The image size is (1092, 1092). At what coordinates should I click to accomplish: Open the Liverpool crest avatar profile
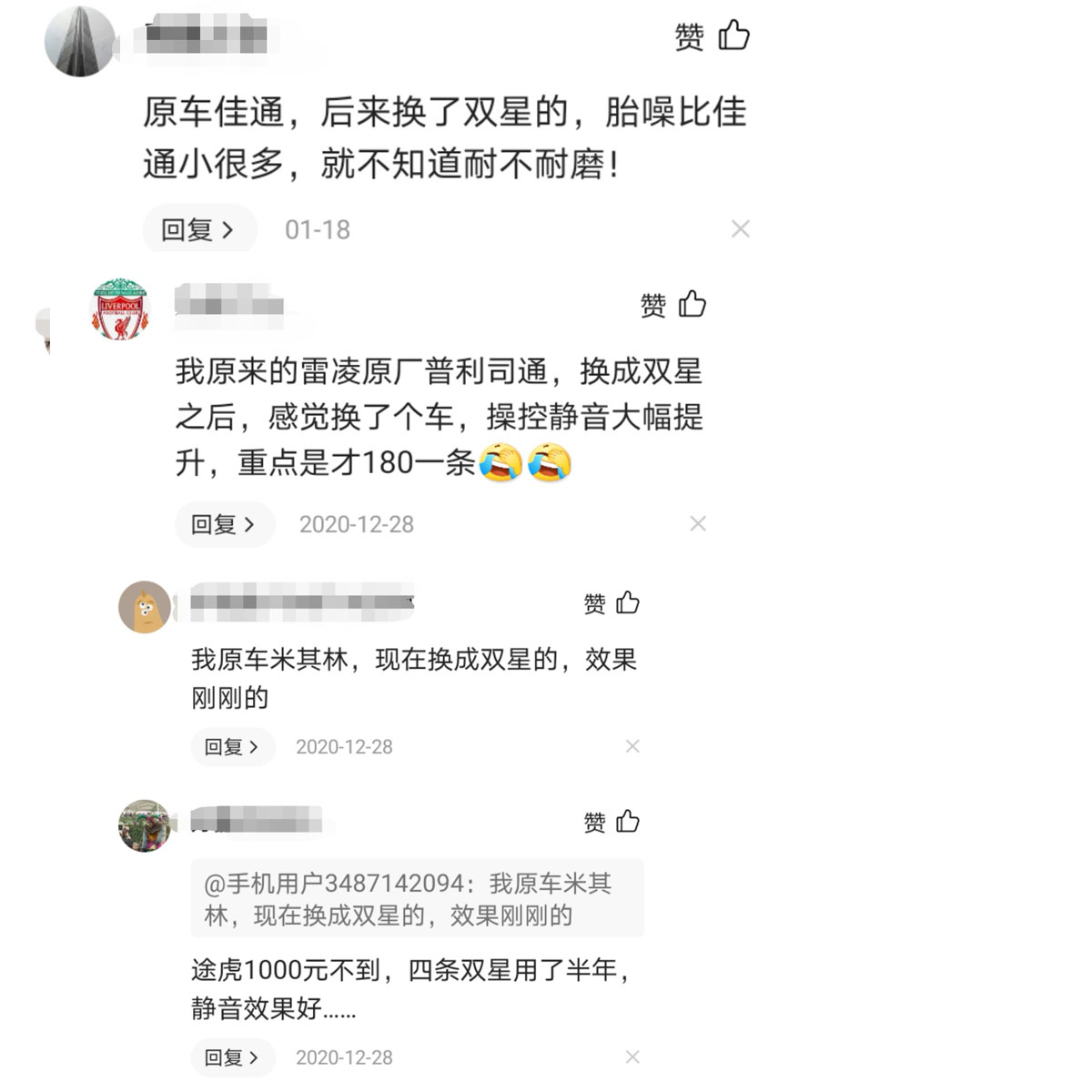point(120,308)
